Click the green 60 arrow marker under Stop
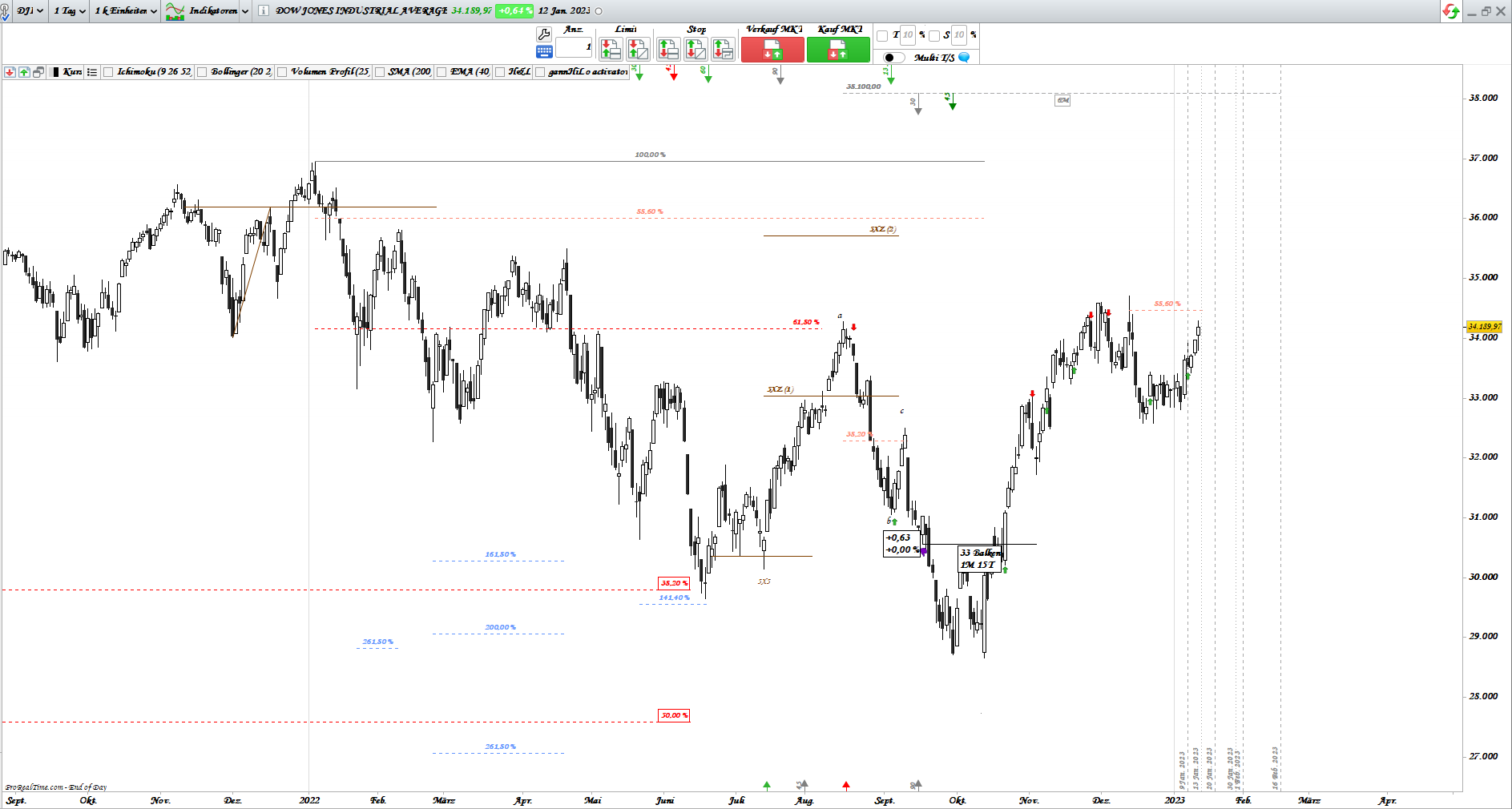This screenshot has width=1512, height=809. [708, 74]
